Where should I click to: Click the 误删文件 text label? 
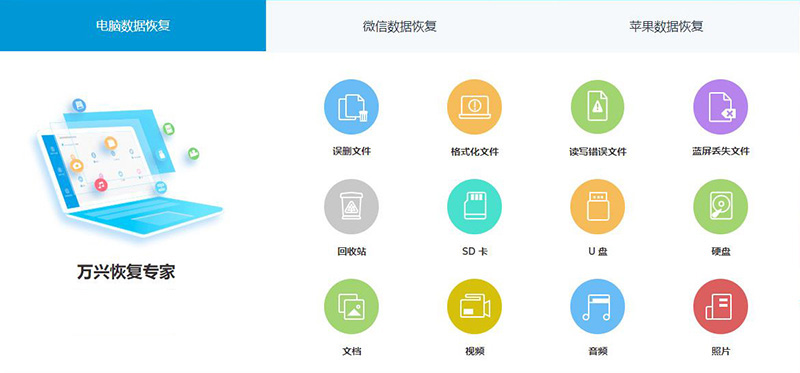352,152
